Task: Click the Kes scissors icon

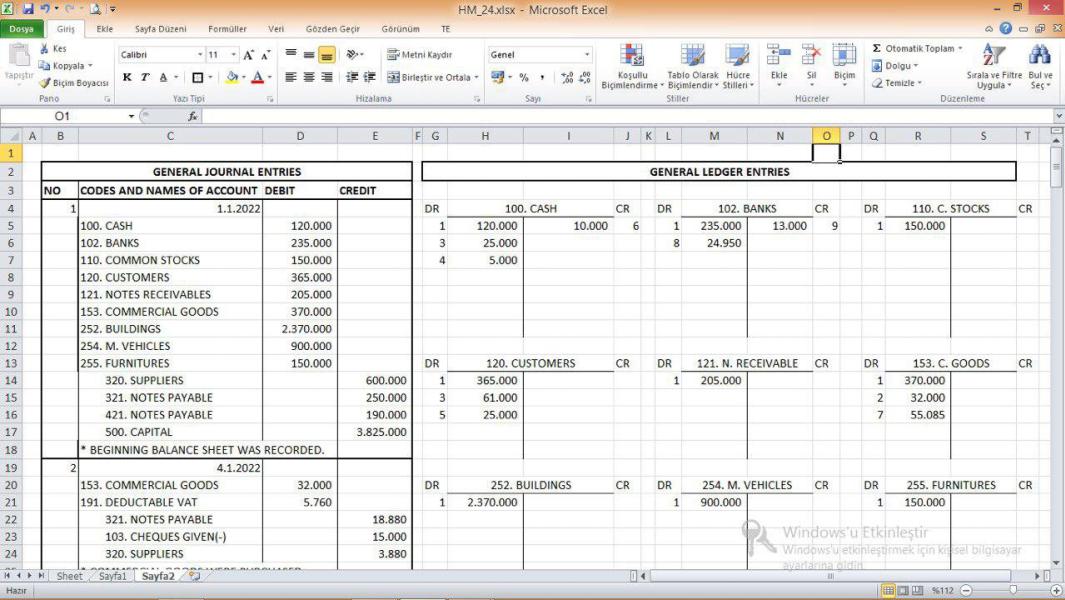Action: click(x=45, y=49)
